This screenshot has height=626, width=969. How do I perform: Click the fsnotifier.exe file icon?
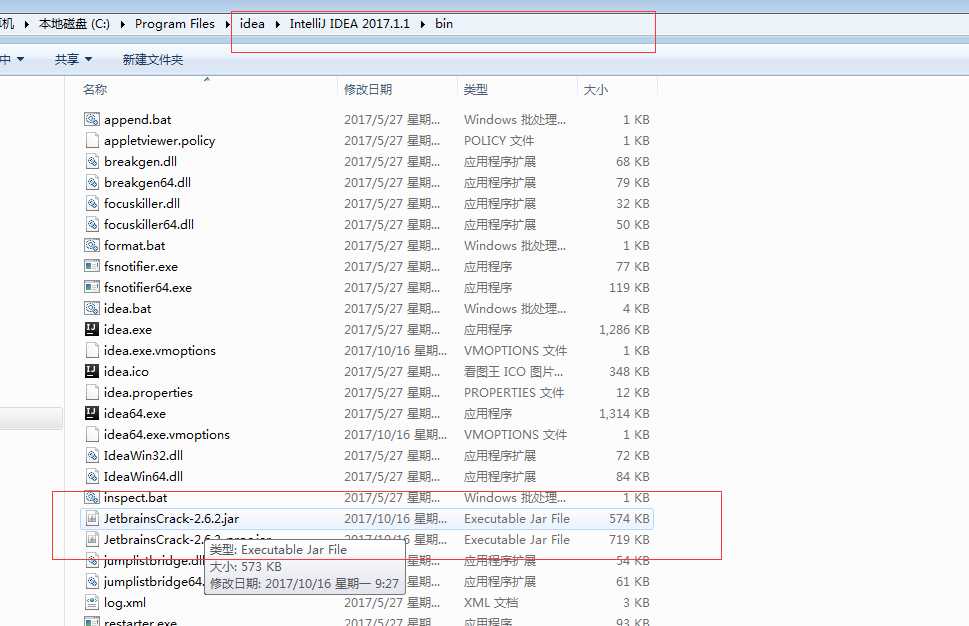(91, 266)
